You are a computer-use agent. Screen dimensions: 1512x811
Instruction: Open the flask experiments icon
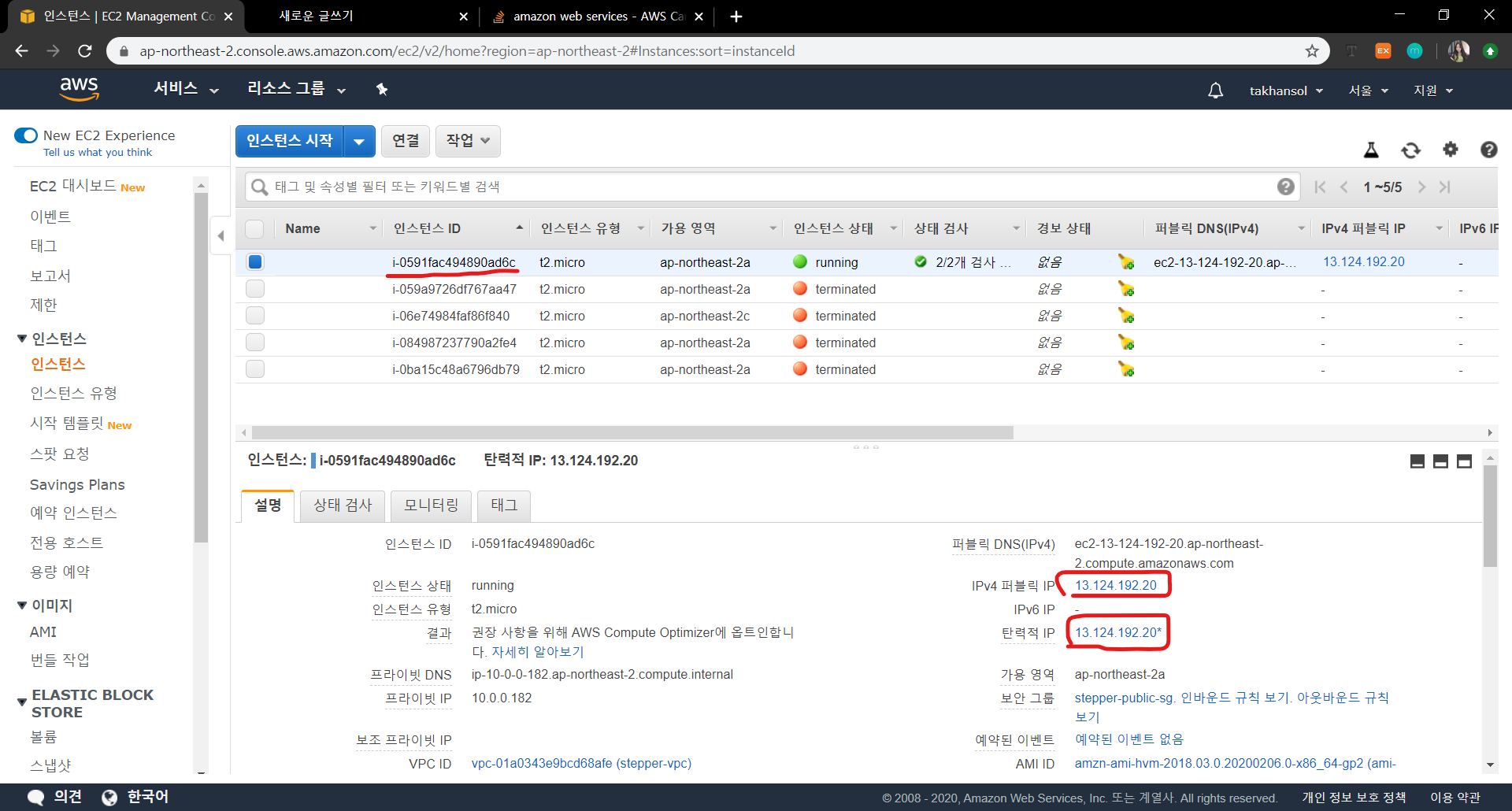click(1371, 150)
